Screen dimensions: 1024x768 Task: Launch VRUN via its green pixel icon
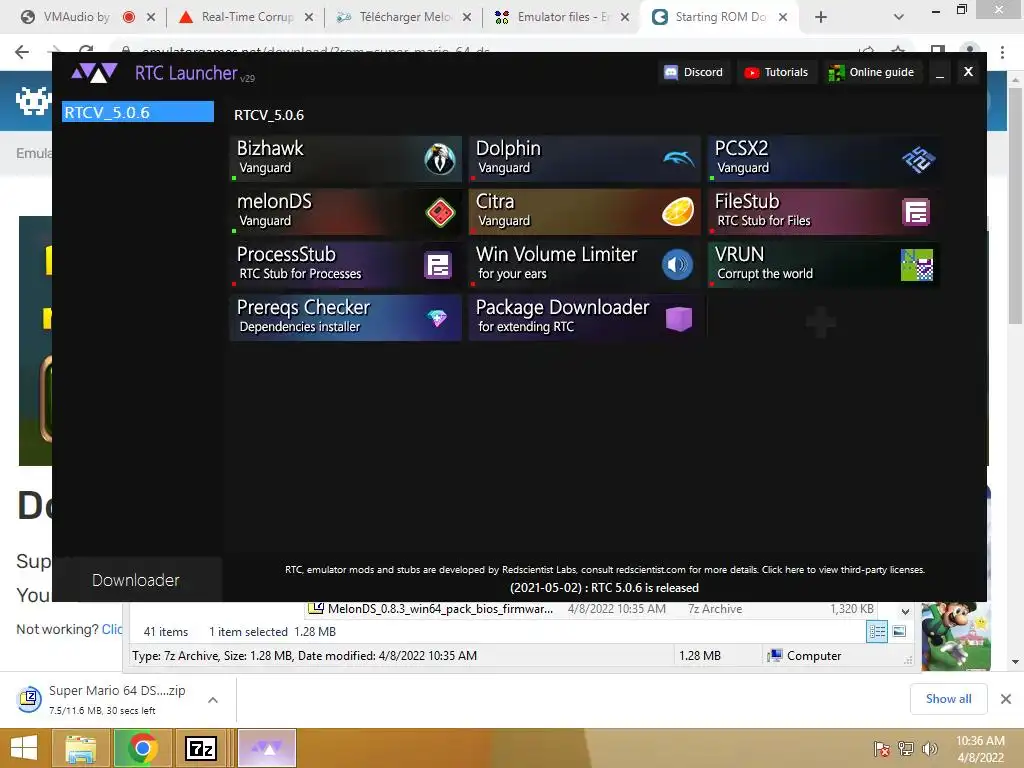(x=917, y=265)
